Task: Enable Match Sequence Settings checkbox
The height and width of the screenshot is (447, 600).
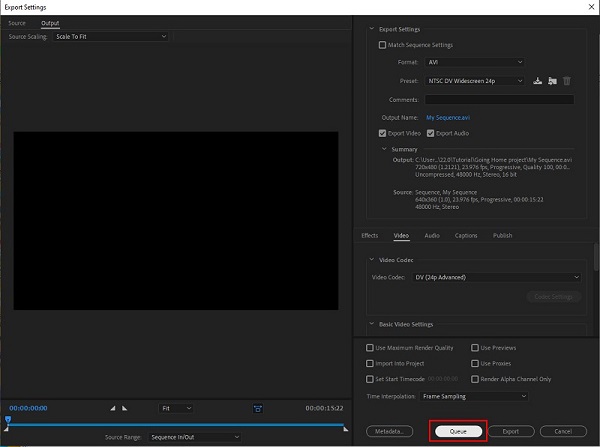Action: [x=382, y=45]
